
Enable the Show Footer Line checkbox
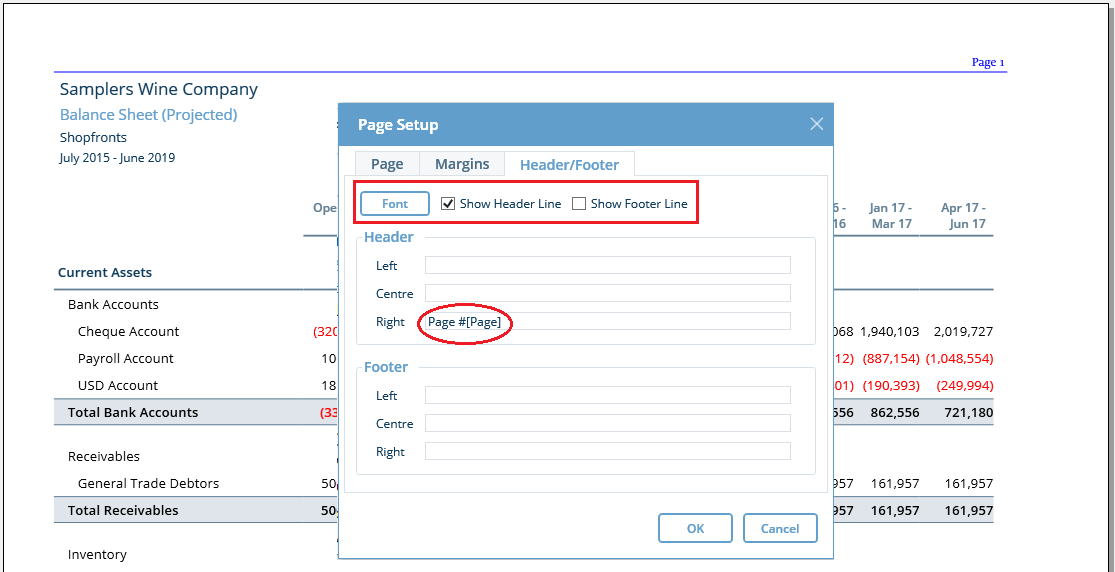point(579,204)
